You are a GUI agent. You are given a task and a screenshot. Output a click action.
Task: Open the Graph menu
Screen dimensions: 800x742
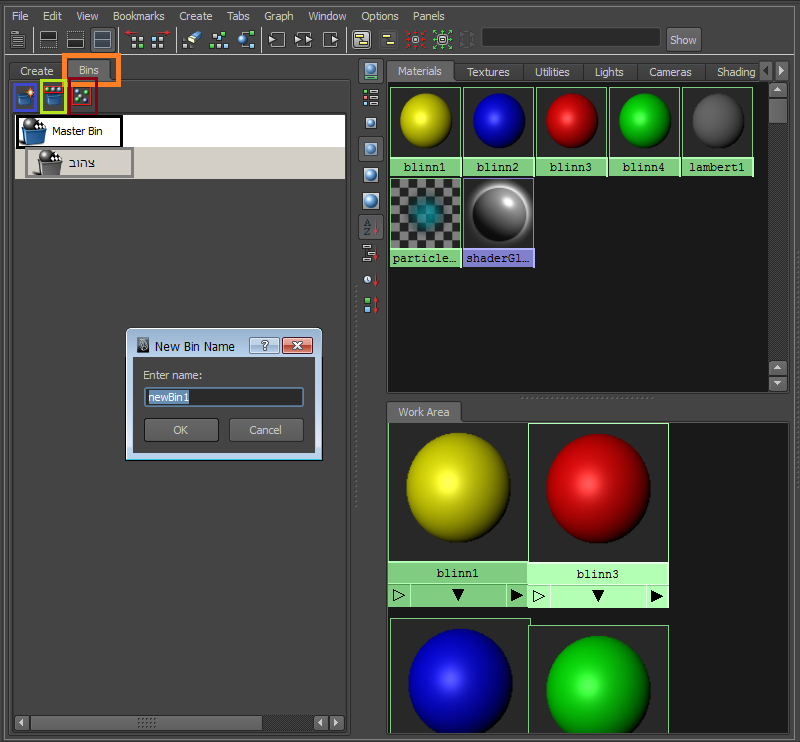278,16
